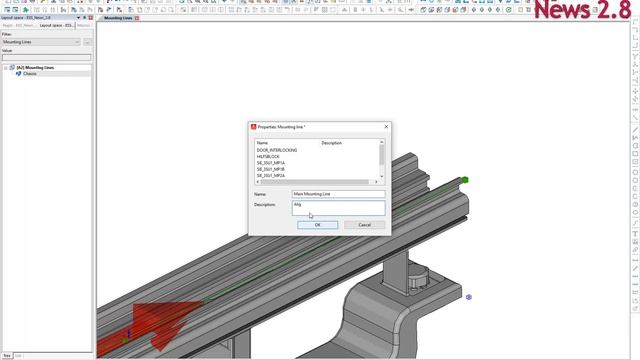Click the purple marker near the bracket

tap(469, 297)
